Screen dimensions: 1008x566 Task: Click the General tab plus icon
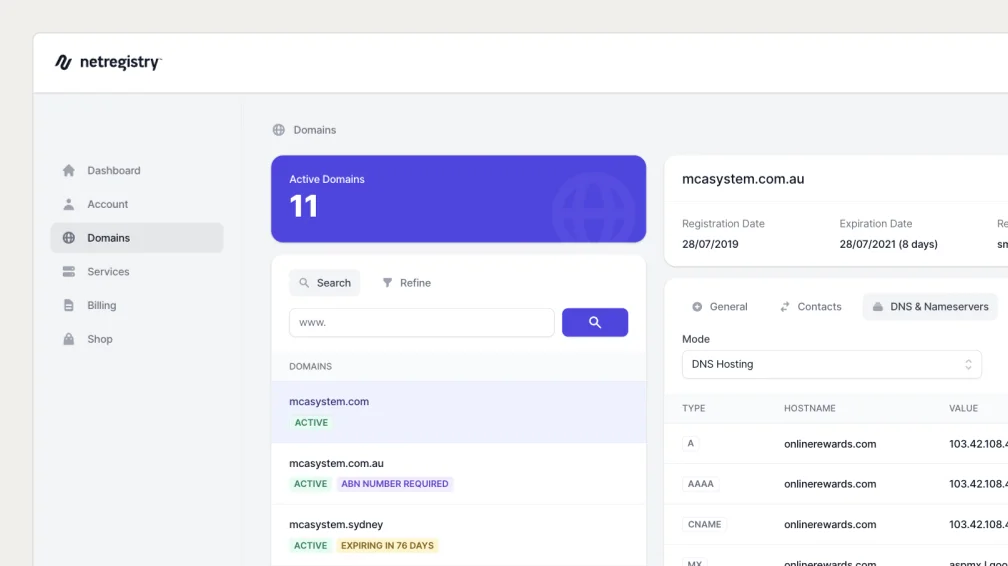click(x=697, y=307)
